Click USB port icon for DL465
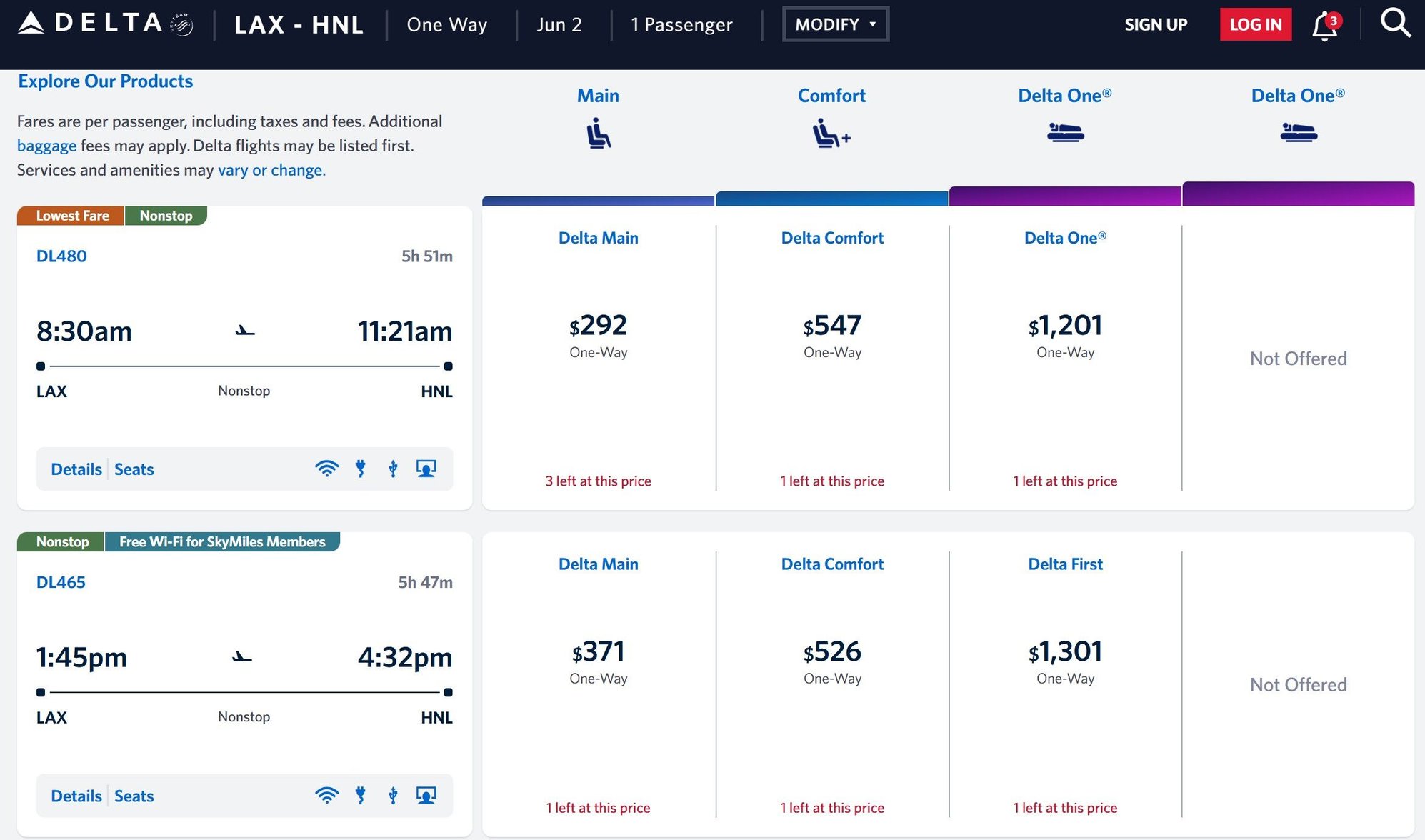The width and height of the screenshot is (1425, 840). pos(393,795)
